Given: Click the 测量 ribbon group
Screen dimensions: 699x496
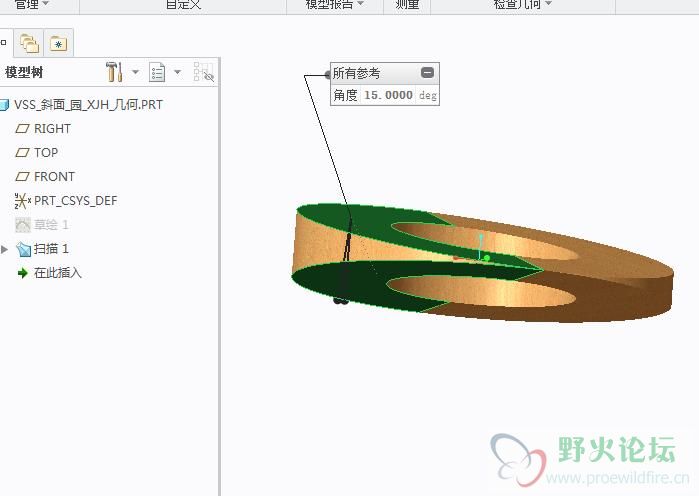Looking at the screenshot, I should 407,4.
